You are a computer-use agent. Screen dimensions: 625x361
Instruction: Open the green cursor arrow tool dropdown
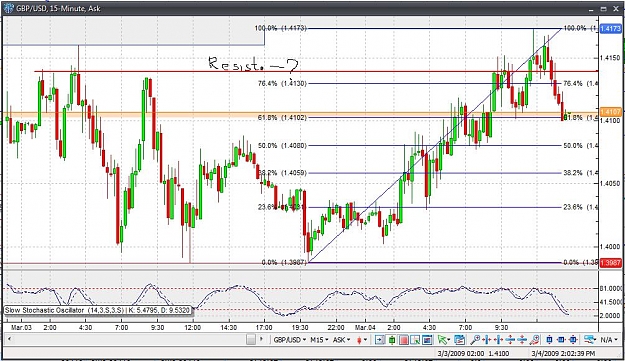point(444,340)
